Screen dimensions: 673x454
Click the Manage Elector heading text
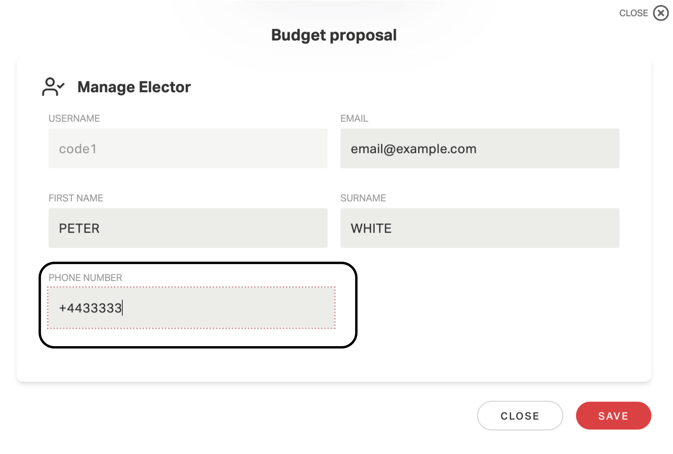[134, 87]
